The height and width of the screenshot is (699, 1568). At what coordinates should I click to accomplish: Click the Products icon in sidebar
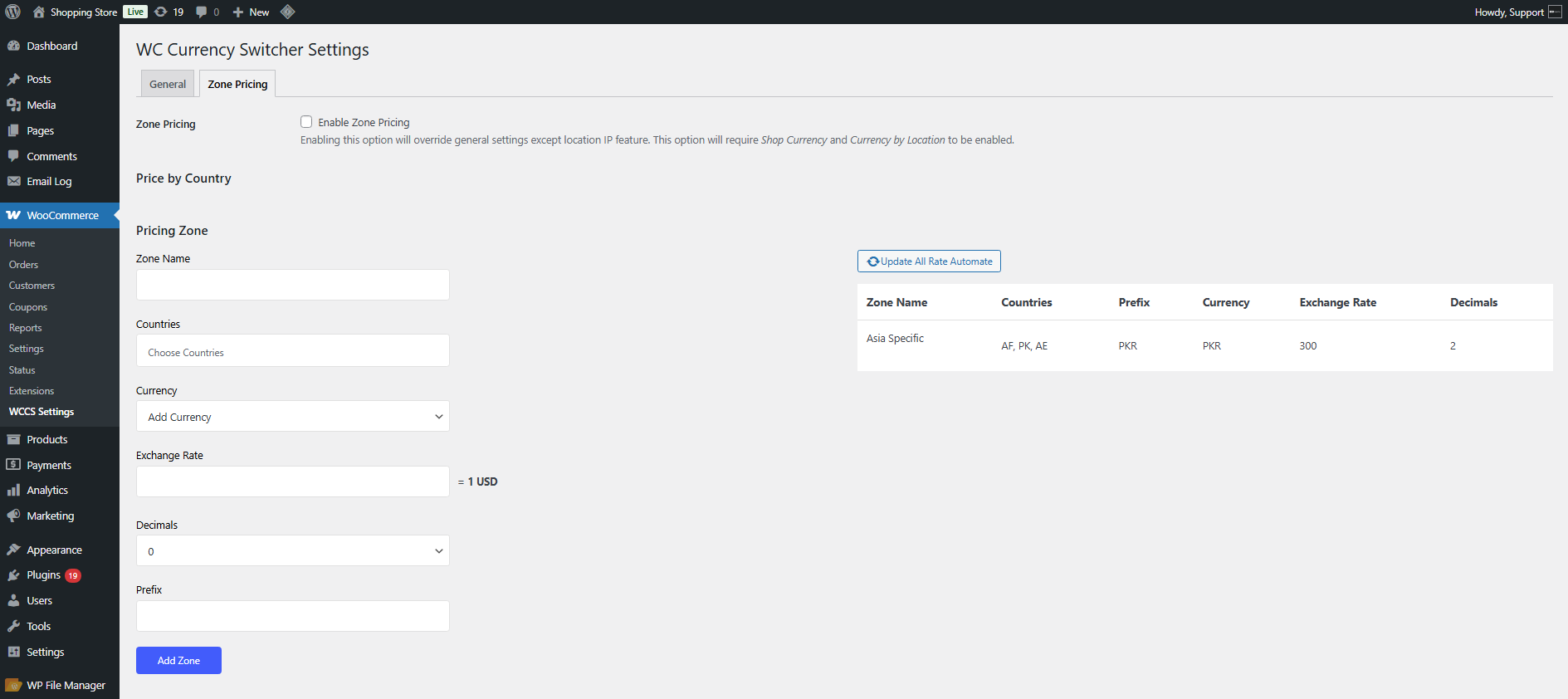13,439
